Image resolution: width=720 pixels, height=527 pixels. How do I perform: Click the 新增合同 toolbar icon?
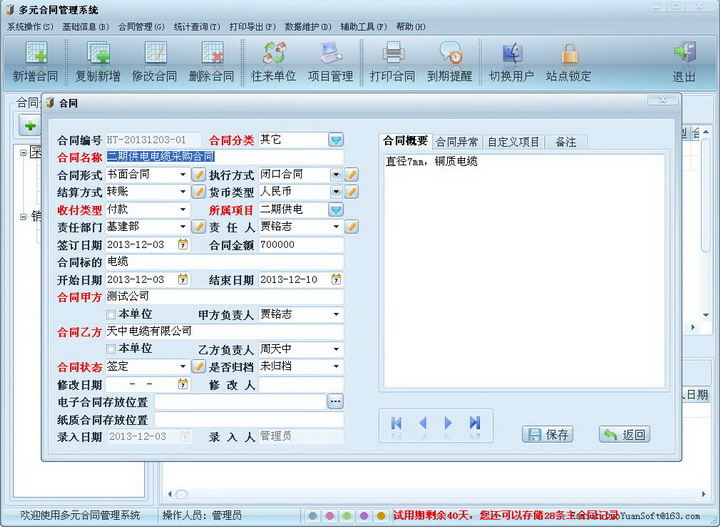tap(35, 54)
